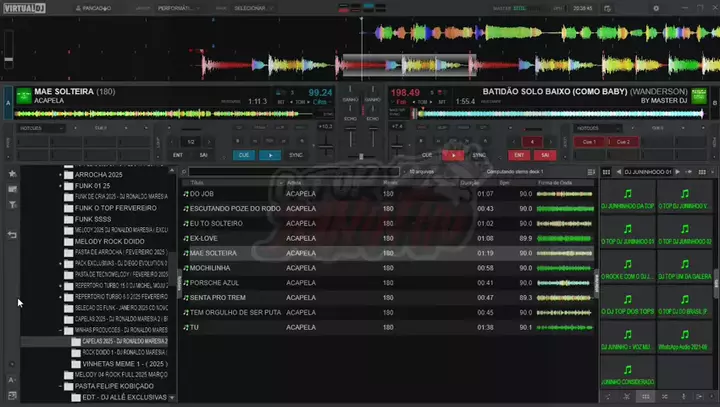Viewport: 720px width, 407px height.
Task: Trigger the JUNINHO CONSIDERADO sample
Action: click(628, 373)
